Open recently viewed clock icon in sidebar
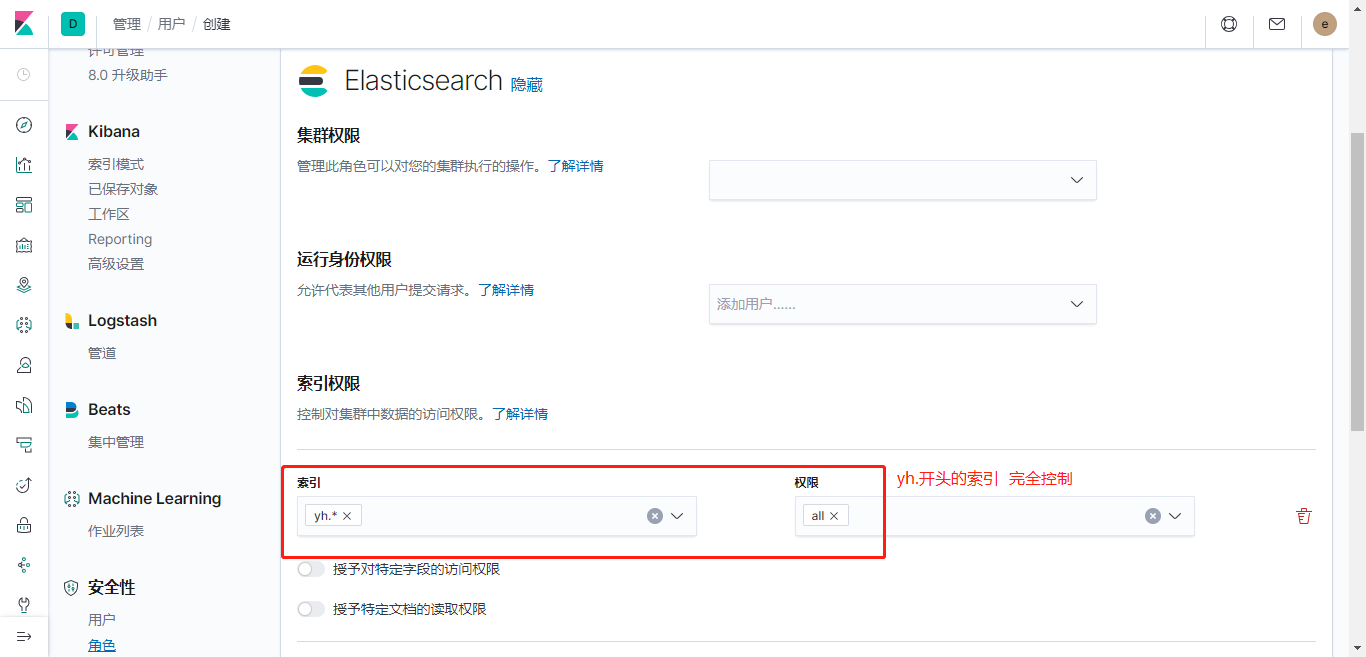The image size is (1366, 657). pyautogui.click(x=24, y=75)
